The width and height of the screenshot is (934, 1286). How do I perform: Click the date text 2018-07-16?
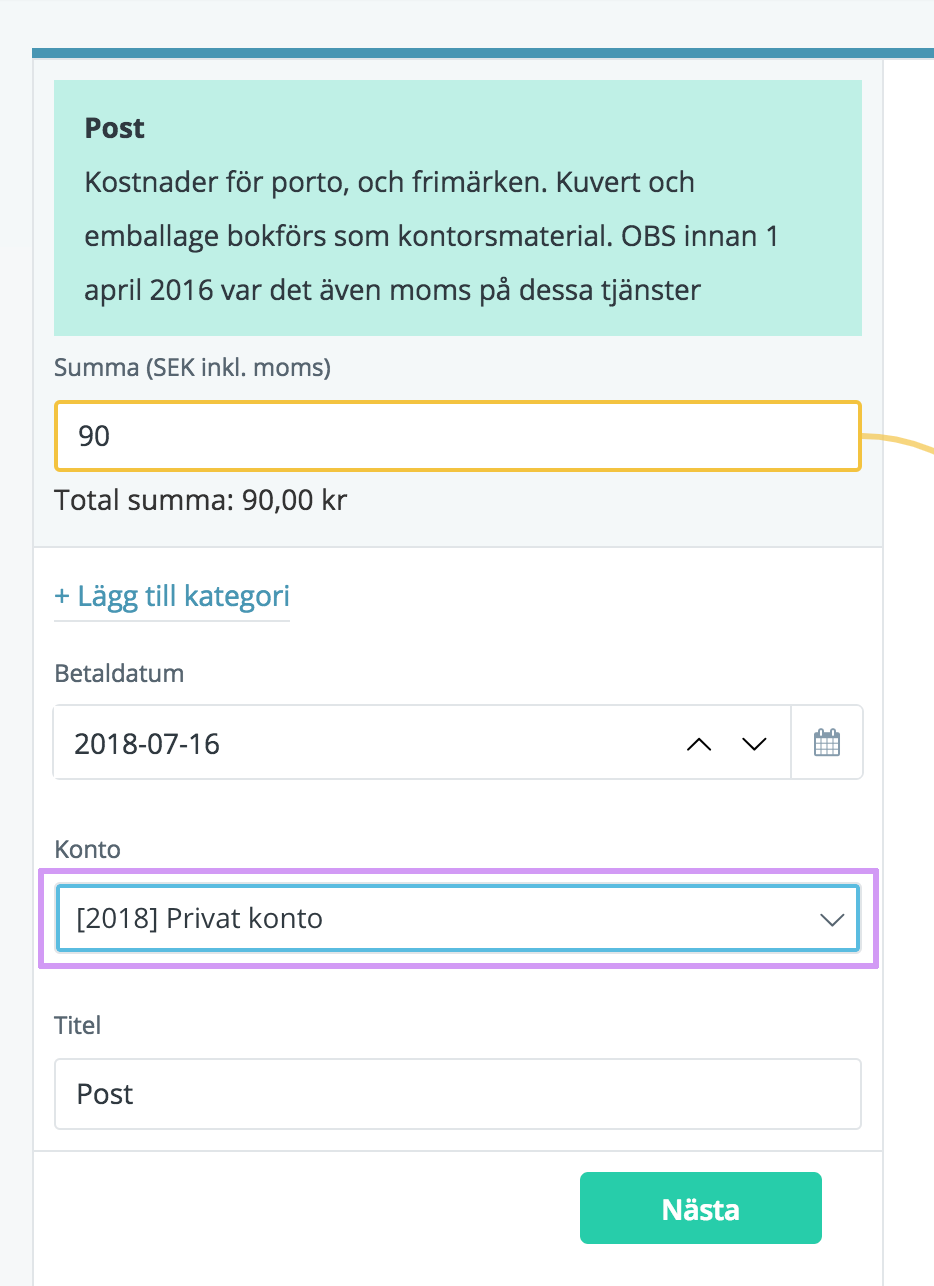pyautogui.click(x=147, y=744)
